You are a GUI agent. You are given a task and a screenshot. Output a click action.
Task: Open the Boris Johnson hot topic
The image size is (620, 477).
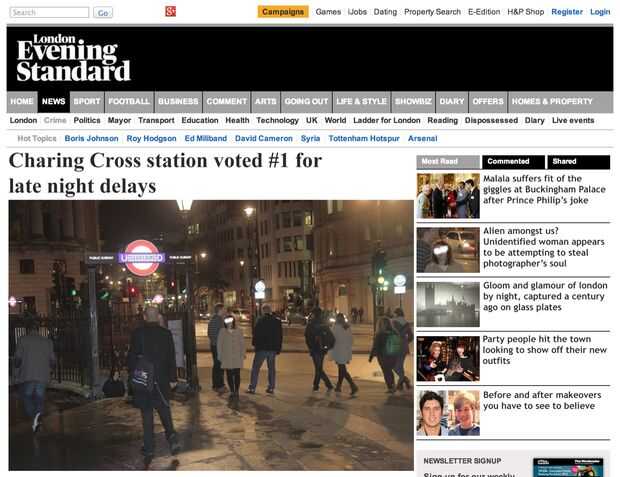91,138
